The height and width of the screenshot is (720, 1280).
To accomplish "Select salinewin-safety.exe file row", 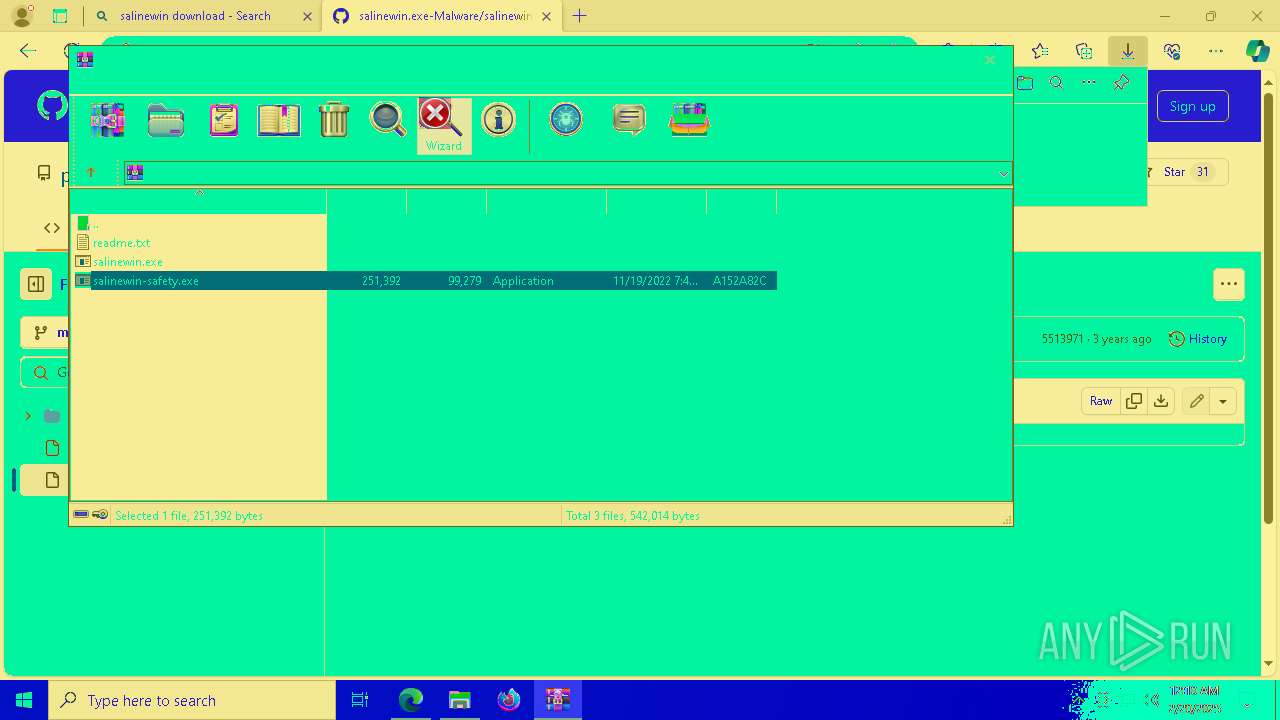I will point(426,281).
